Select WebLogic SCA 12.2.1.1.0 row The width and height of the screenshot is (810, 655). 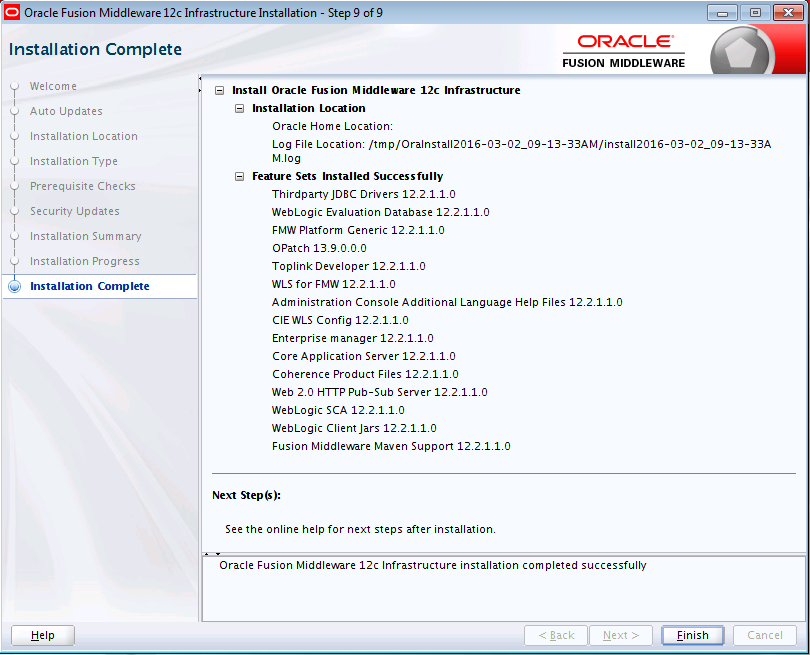click(x=338, y=411)
